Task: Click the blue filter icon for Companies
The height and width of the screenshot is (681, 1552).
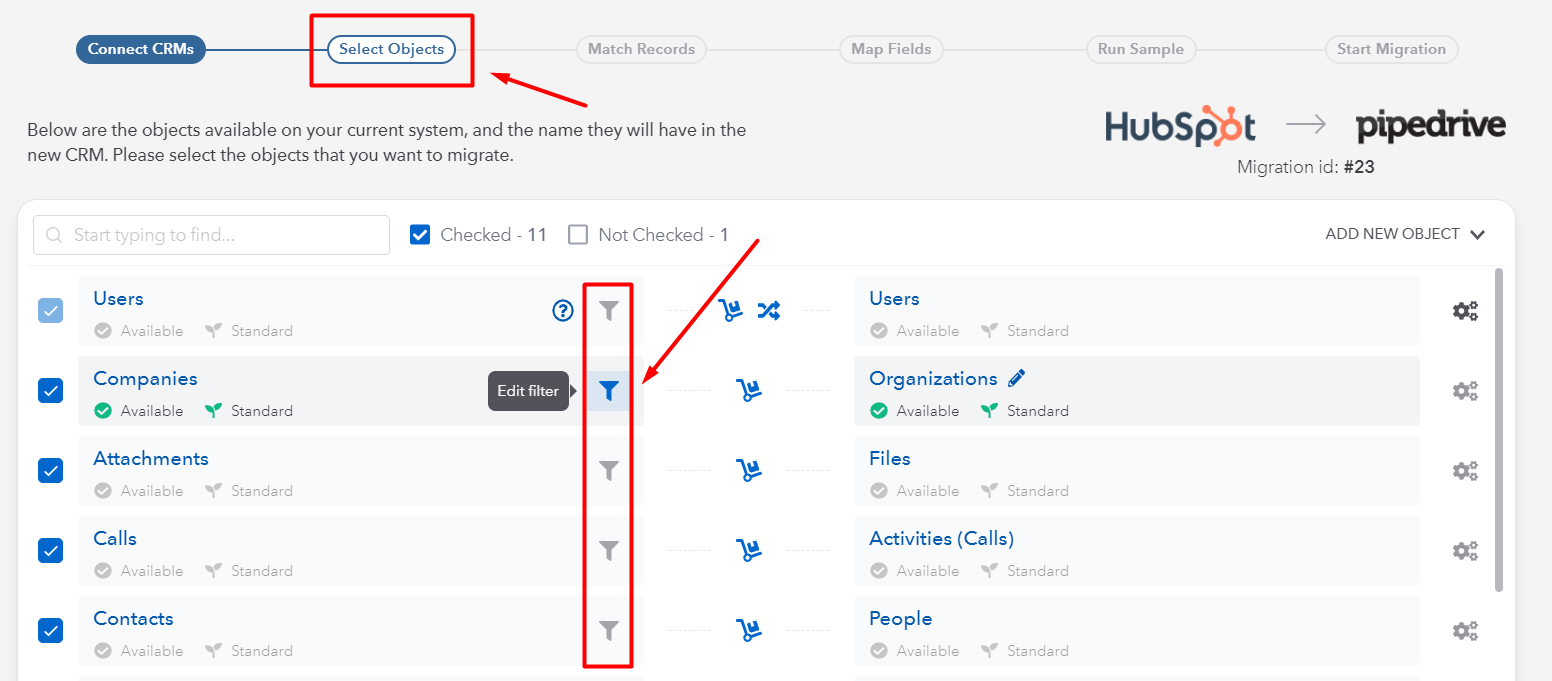Action: pos(609,391)
